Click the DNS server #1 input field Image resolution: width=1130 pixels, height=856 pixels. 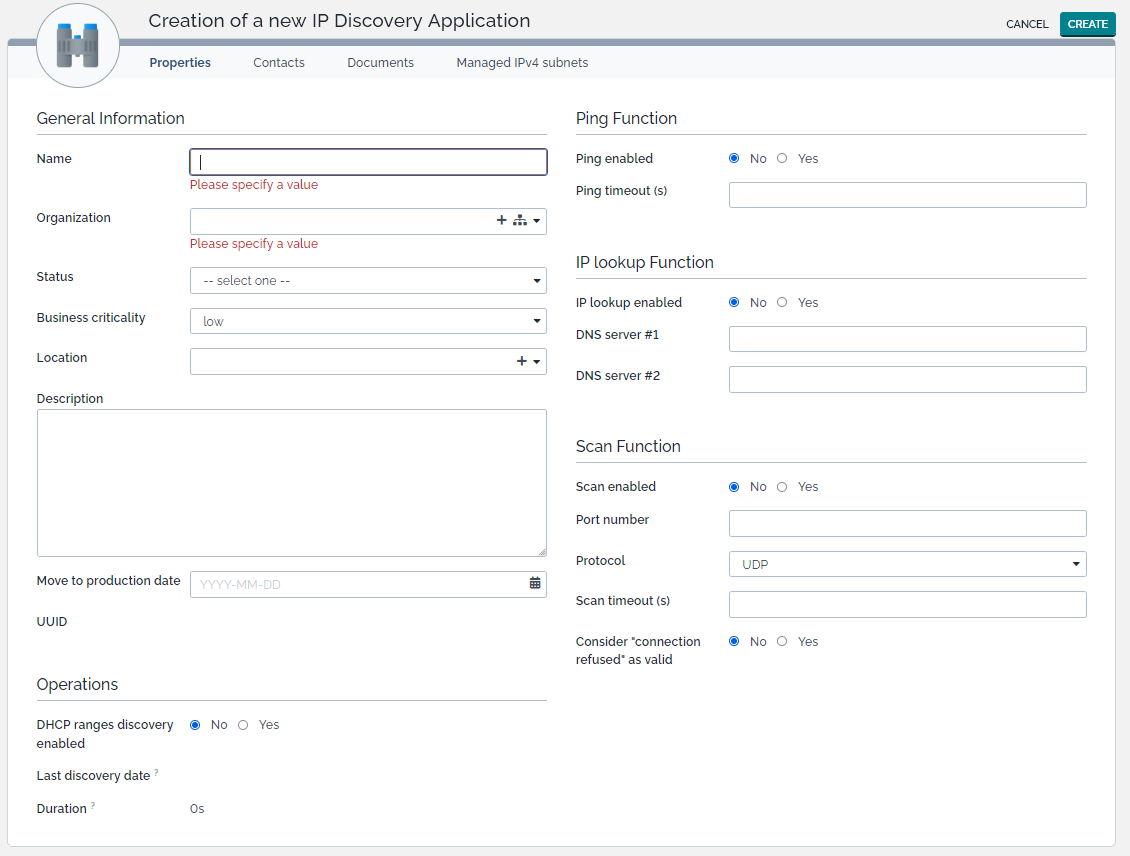[x=907, y=339]
